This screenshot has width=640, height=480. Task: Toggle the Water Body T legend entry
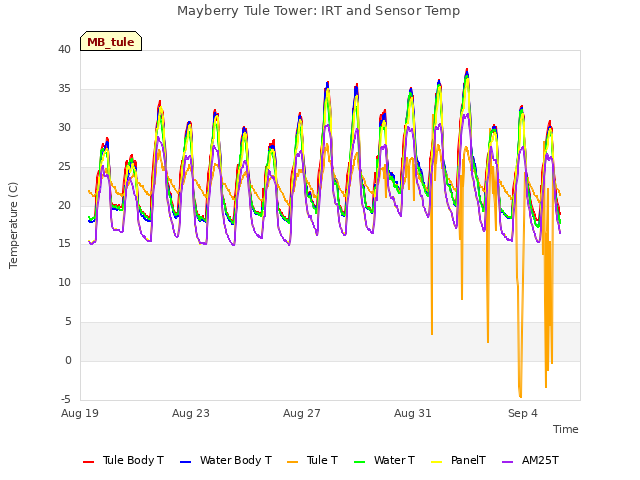[226, 460]
